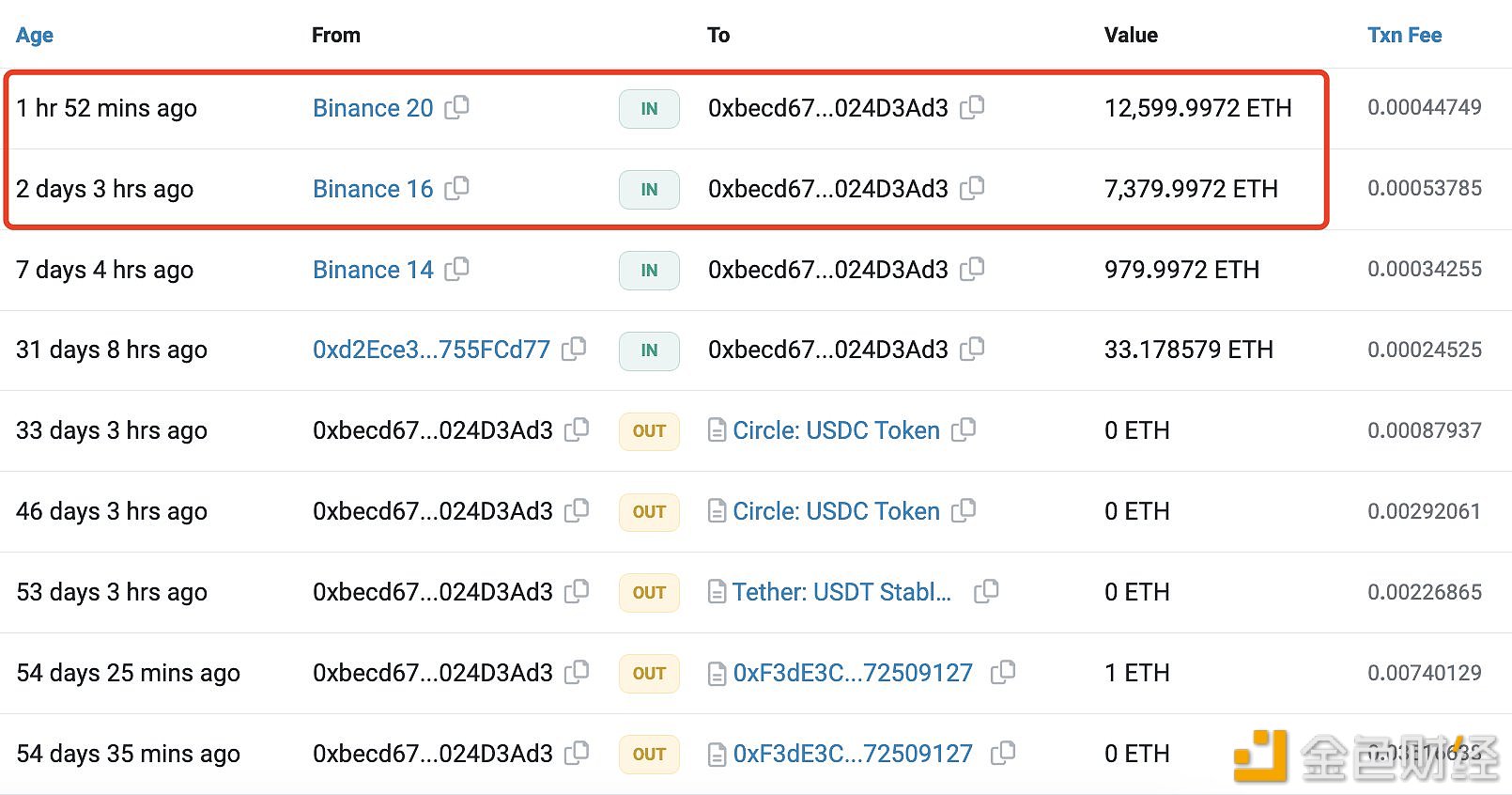
Task: Select the fee 0.00087937
Action: [x=1425, y=430]
